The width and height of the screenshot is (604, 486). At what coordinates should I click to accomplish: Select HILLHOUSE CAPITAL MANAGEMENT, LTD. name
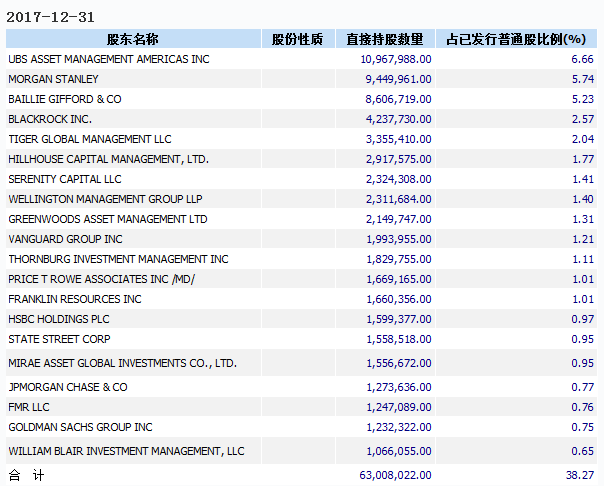point(109,159)
